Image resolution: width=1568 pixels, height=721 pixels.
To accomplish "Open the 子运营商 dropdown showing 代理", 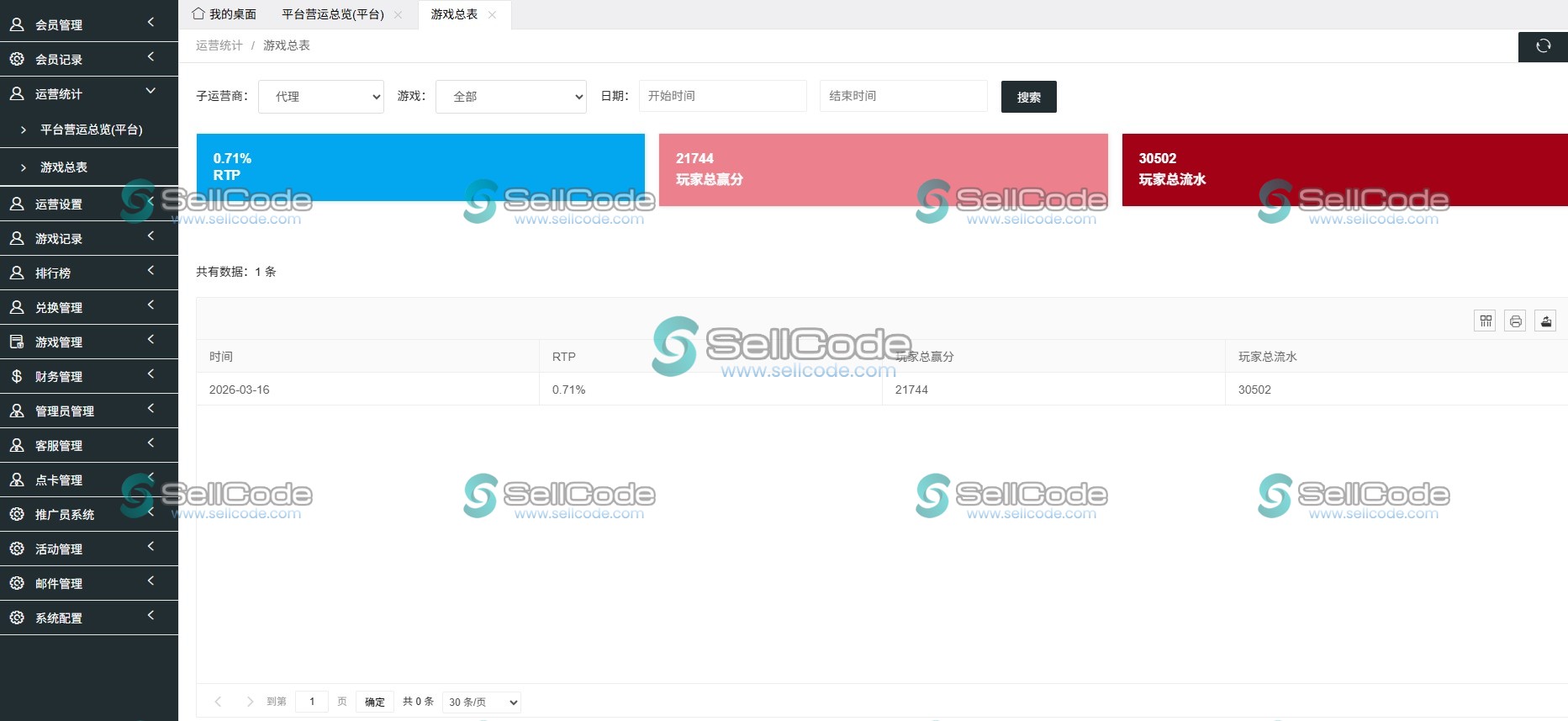I will [321, 97].
